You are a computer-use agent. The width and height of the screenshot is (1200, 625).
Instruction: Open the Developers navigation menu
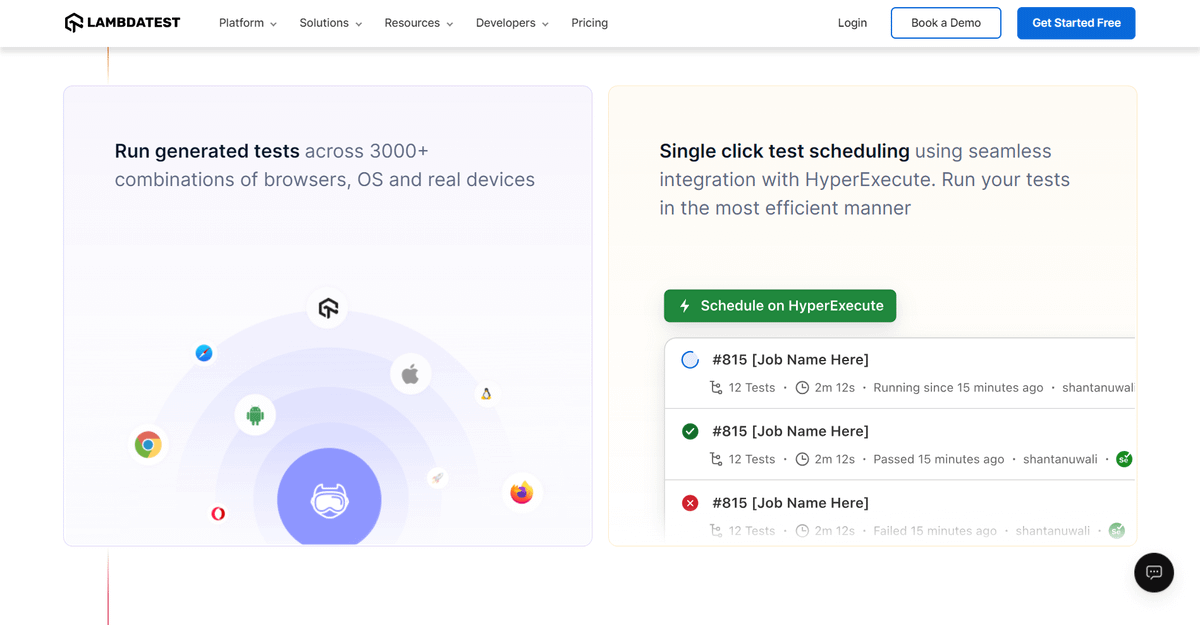coord(512,23)
